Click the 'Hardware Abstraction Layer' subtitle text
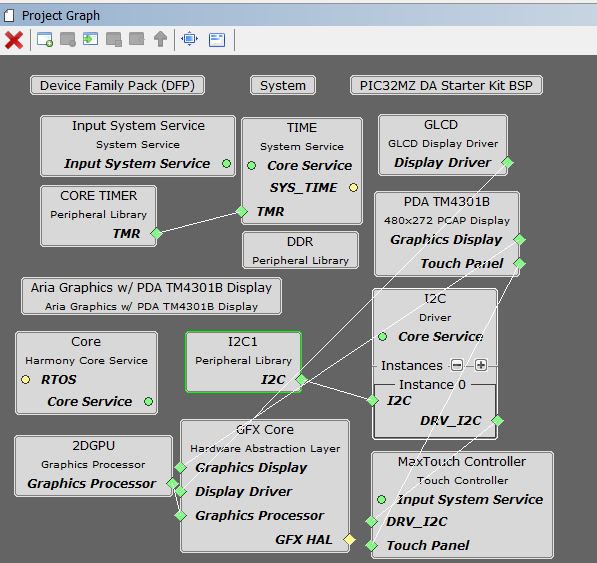 [x=265, y=449]
